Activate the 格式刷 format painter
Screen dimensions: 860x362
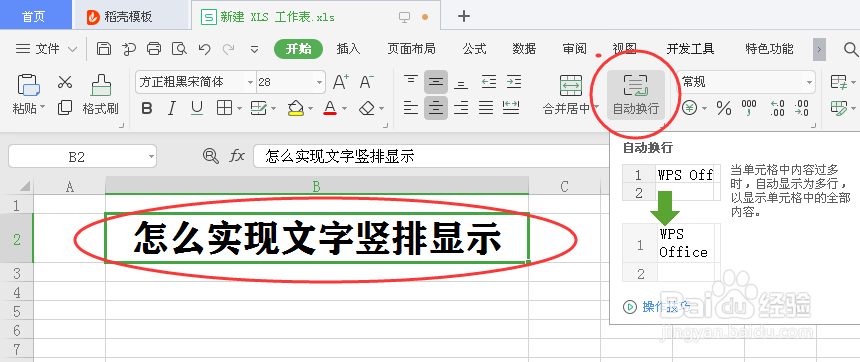pos(100,94)
